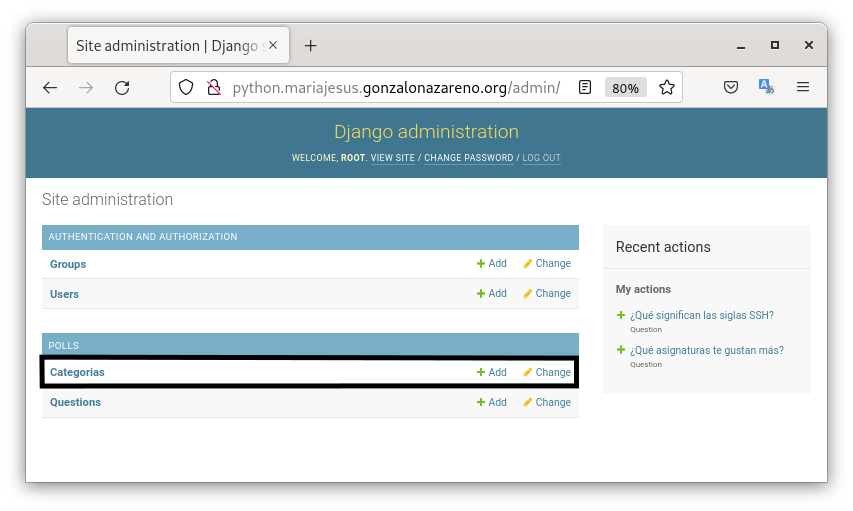Click the translate extension icon

point(766,87)
